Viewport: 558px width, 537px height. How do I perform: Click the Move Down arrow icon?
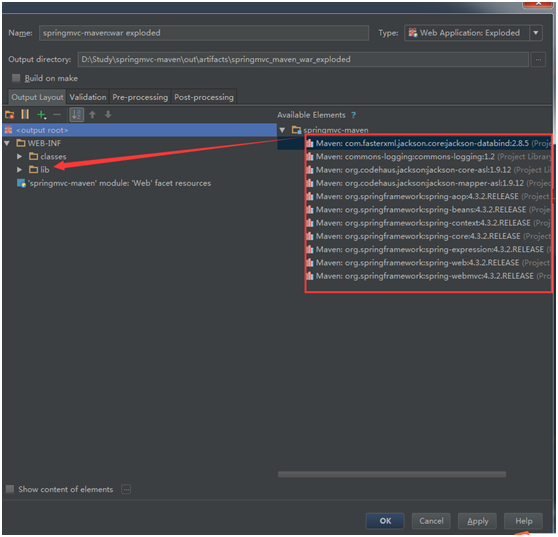click(x=108, y=115)
